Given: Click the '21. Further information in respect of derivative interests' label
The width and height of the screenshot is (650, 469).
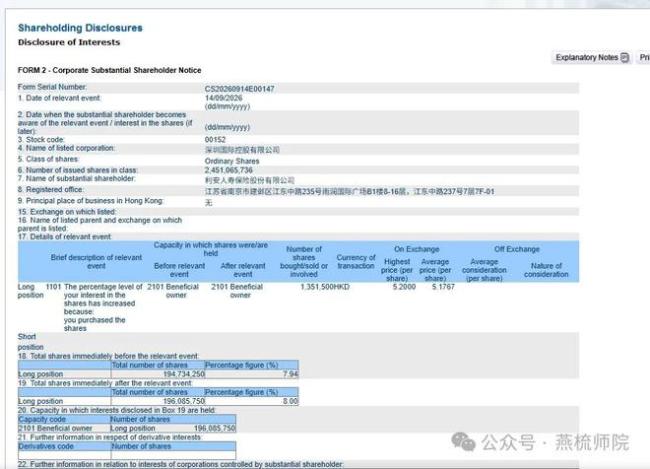Looking at the screenshot, I should coord(109,437).
